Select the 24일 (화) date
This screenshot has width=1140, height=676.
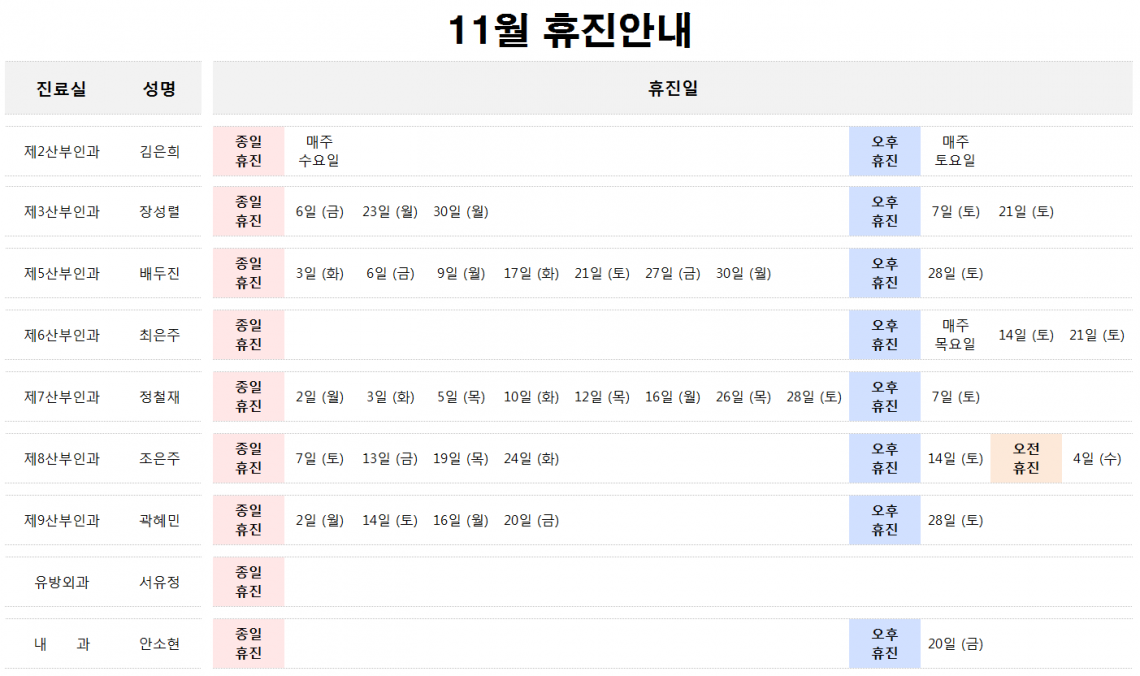coord(531,459)
